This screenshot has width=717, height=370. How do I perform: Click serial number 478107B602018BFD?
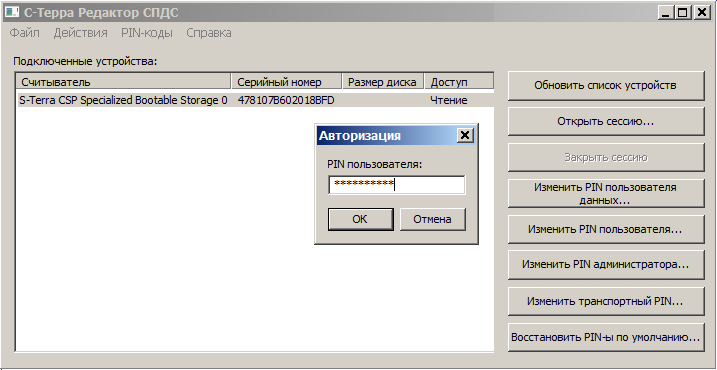[x=286, y=100]
